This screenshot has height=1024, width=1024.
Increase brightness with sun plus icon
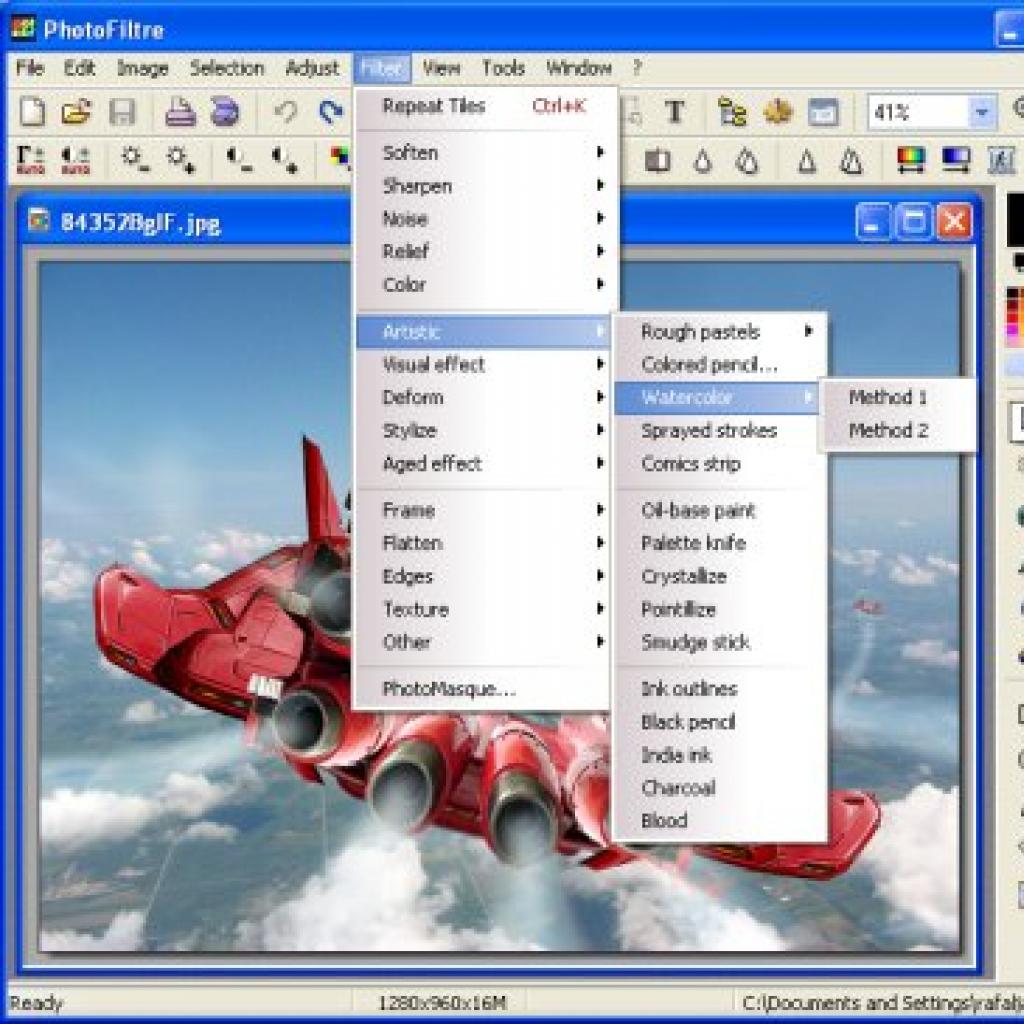tap(180, 159)
